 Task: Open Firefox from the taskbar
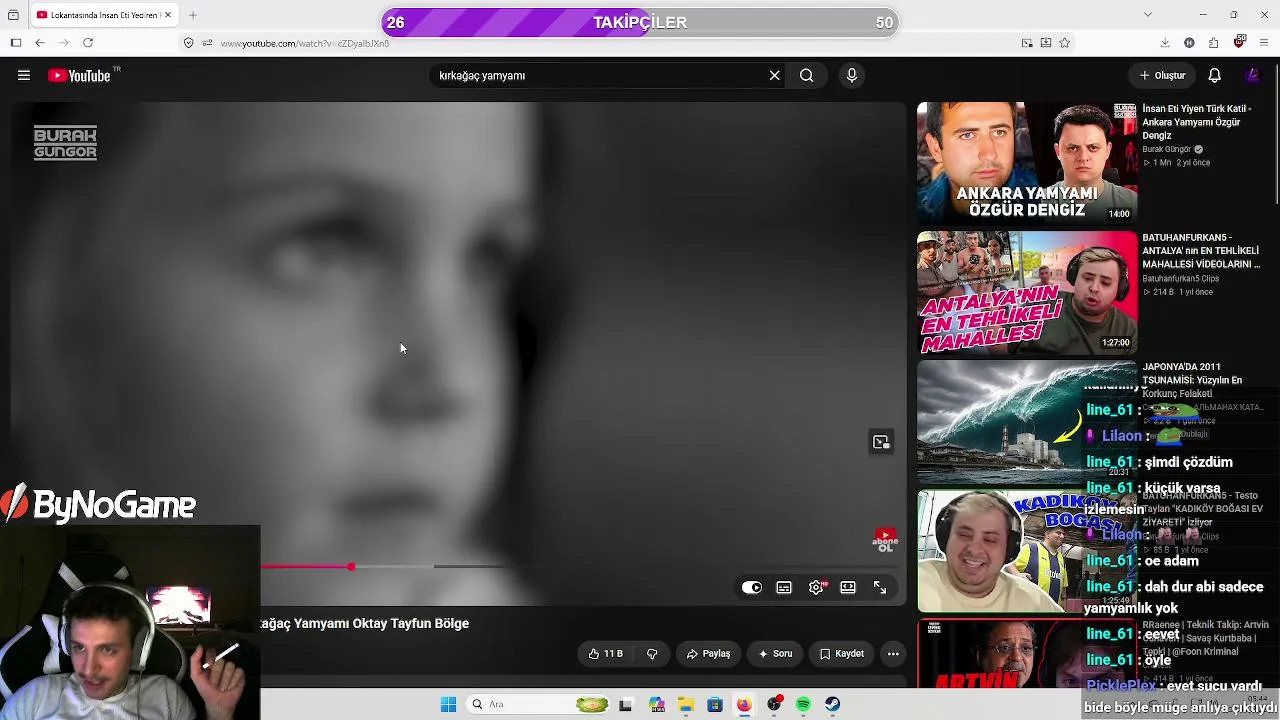(744, 705)
